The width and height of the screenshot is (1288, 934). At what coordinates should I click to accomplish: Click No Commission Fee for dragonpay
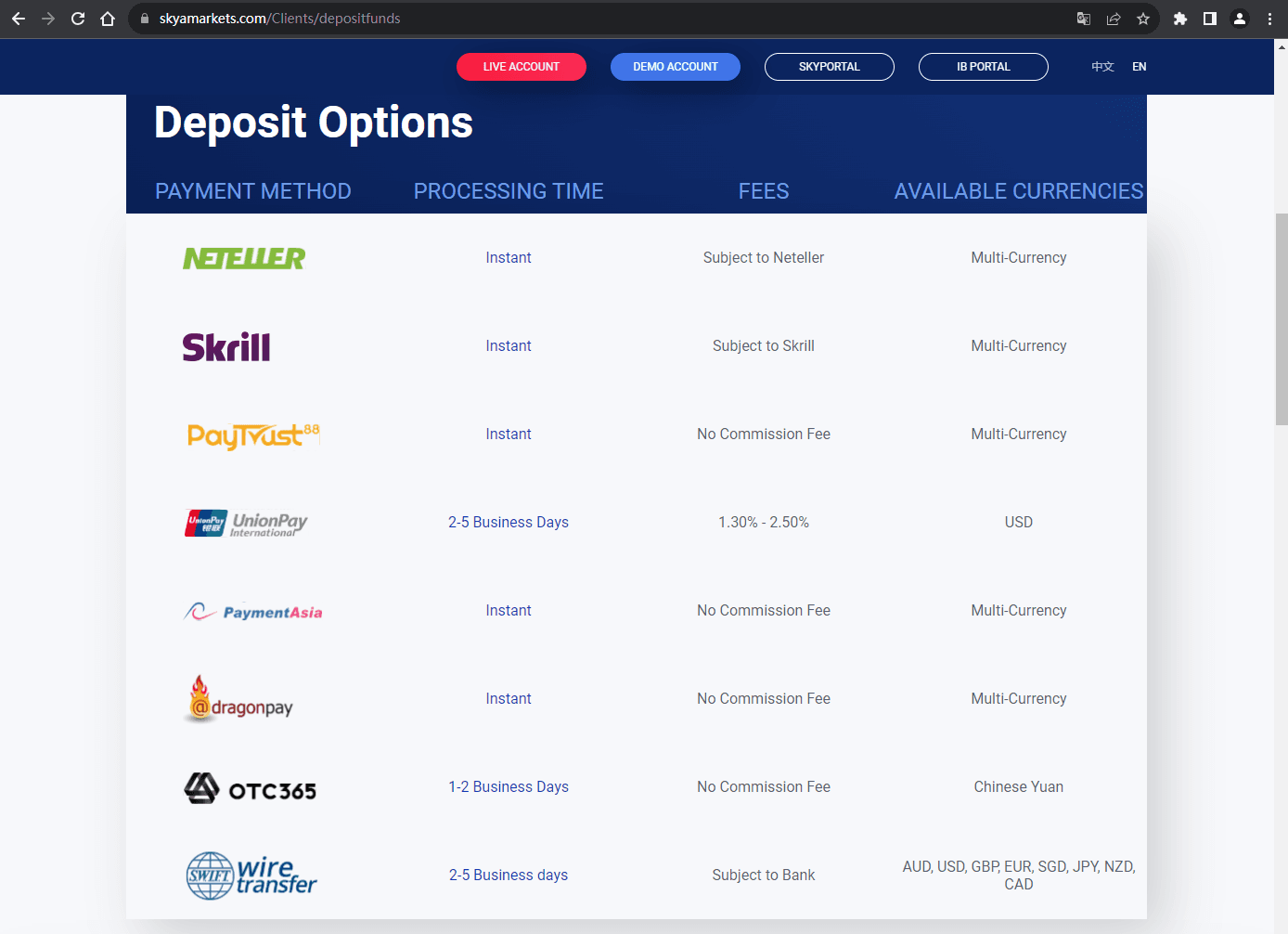[764, 699]
